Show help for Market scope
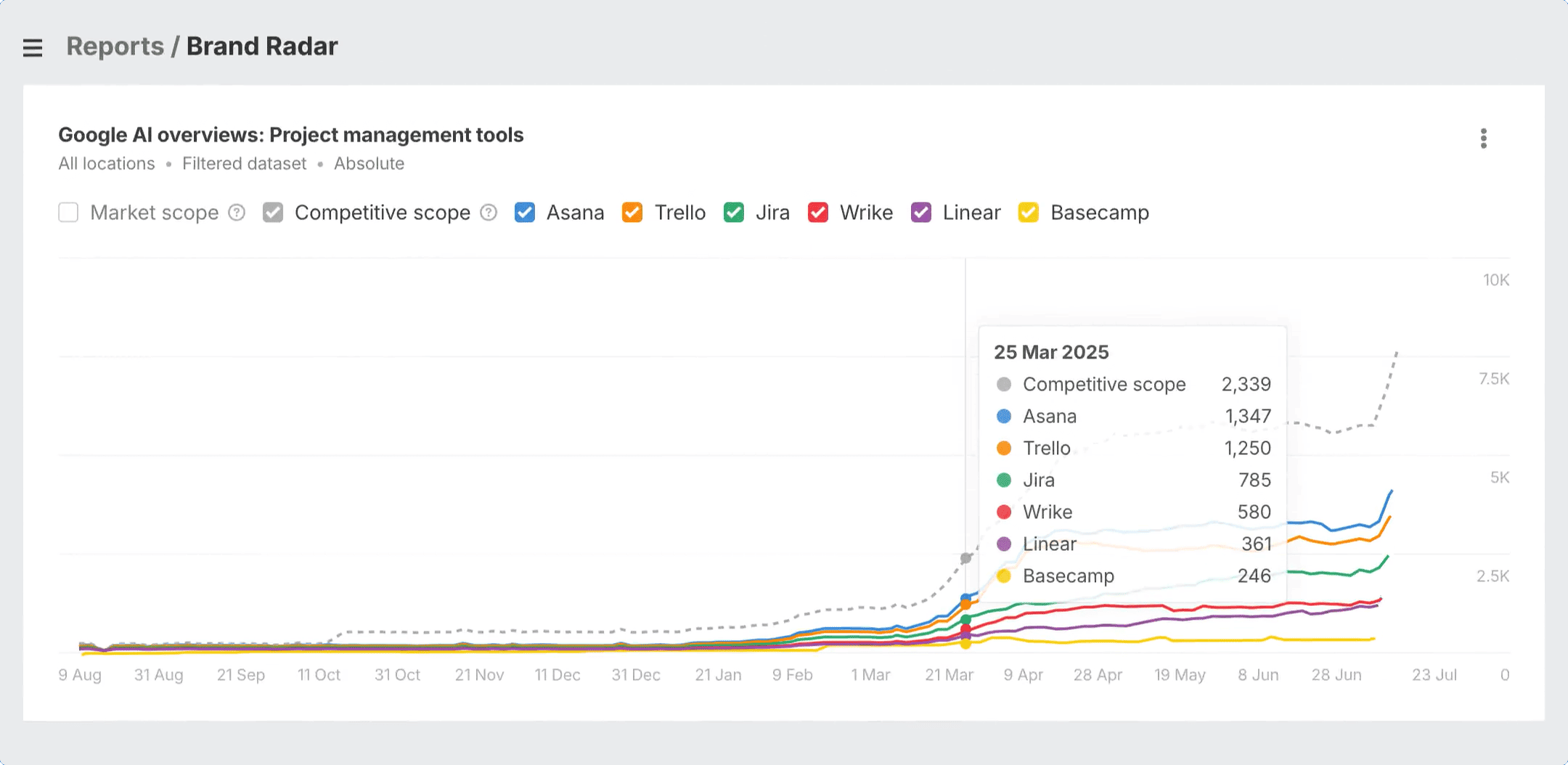 (x=237, y=213)
